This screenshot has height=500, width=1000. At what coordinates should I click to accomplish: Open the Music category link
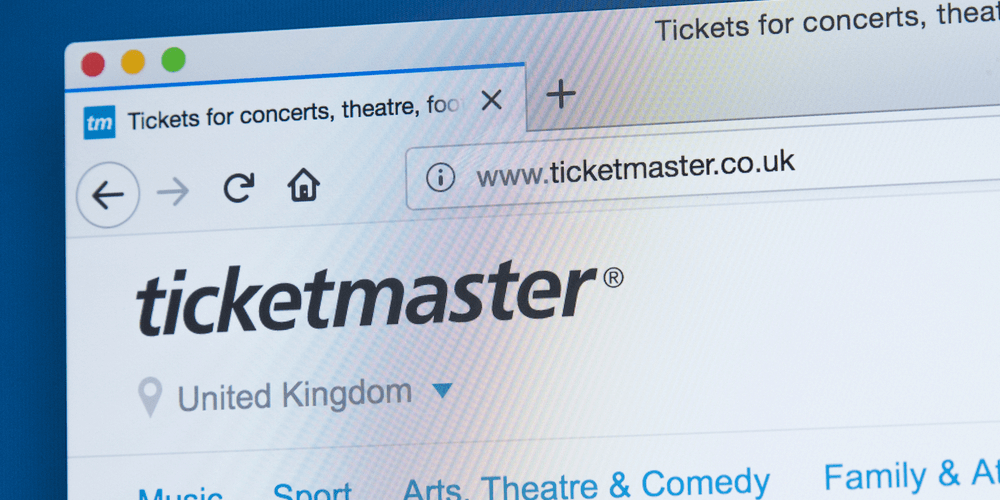click(180, 494)
